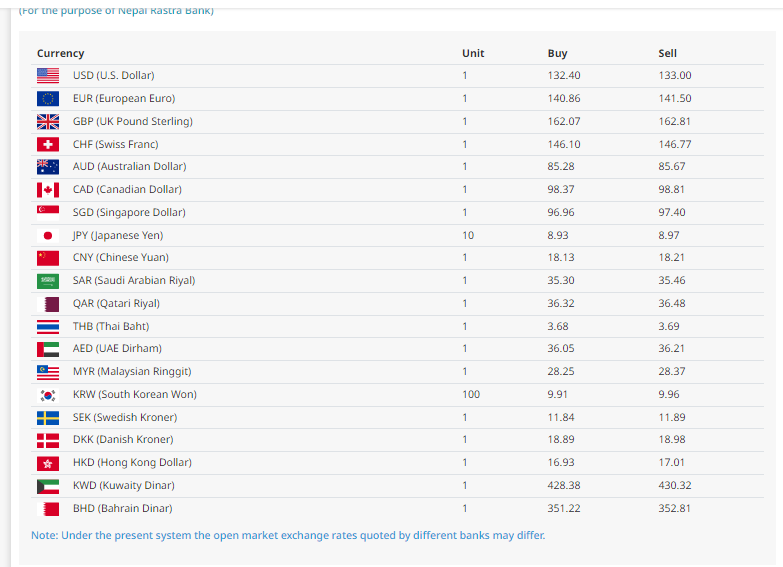The height and width of the screenshot is (567, 783).
Task: Click the Buy column header
Action: point(557,53)
